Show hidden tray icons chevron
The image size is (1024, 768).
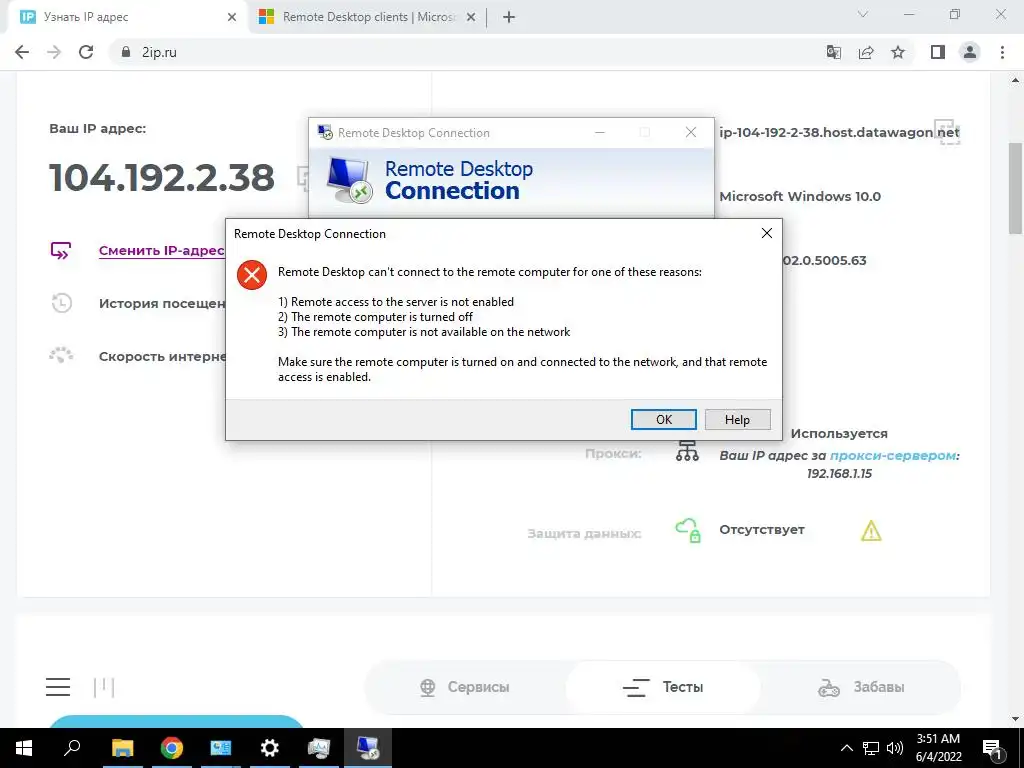coord(846,748)
